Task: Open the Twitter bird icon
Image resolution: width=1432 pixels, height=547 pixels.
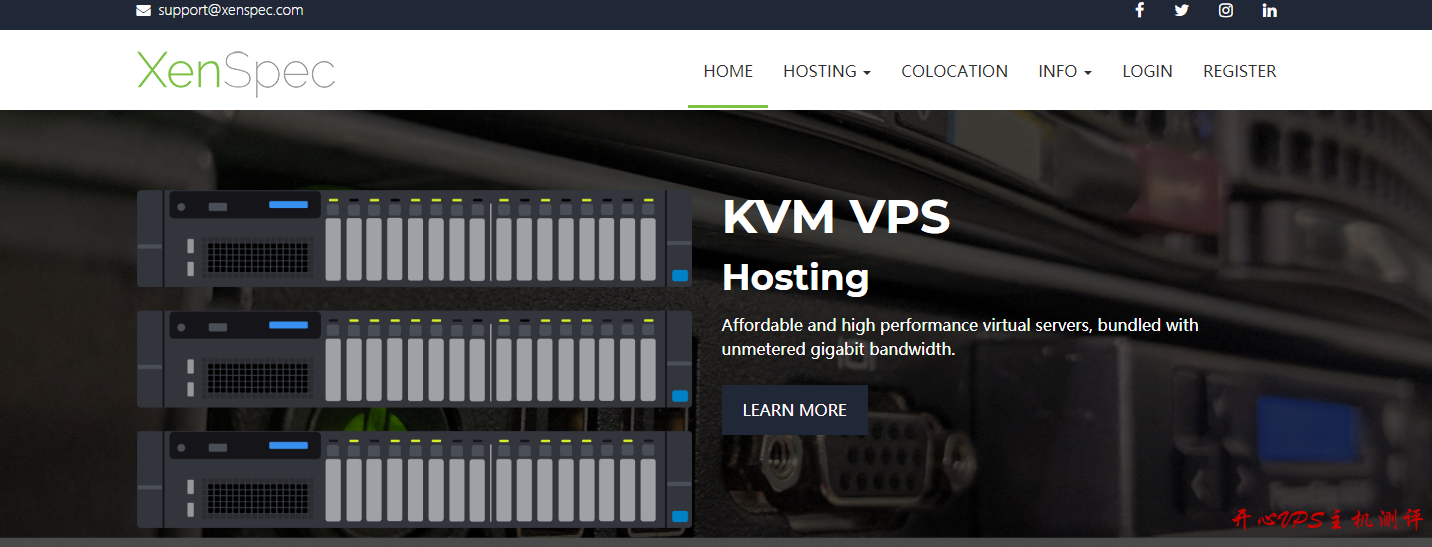Action: coord(1182,11)
